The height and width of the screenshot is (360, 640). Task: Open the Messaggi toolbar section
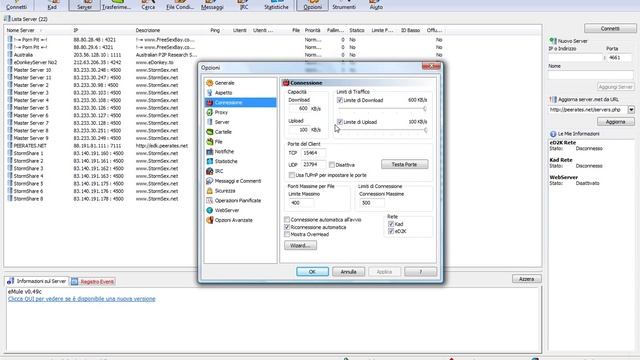[x=212, y=5]
